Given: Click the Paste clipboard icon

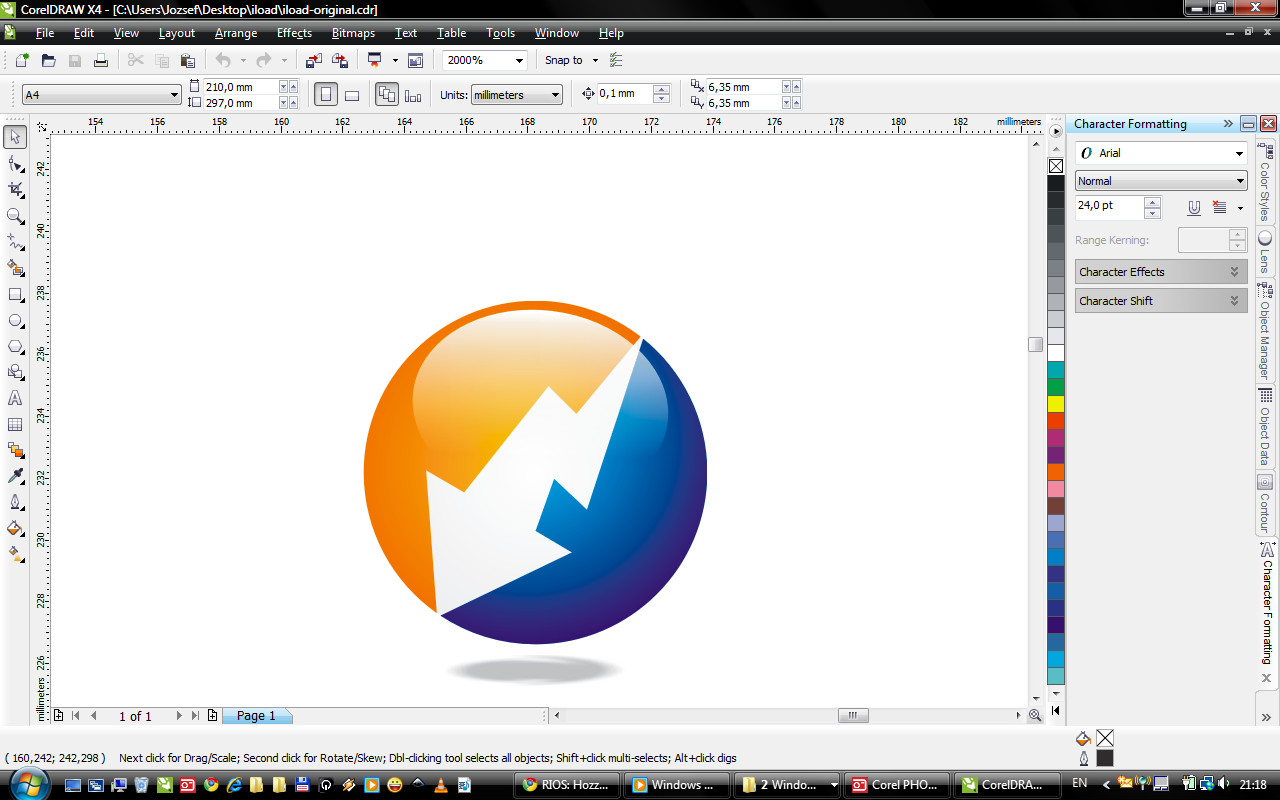Looking at the screenshot, I should point(187,60).
